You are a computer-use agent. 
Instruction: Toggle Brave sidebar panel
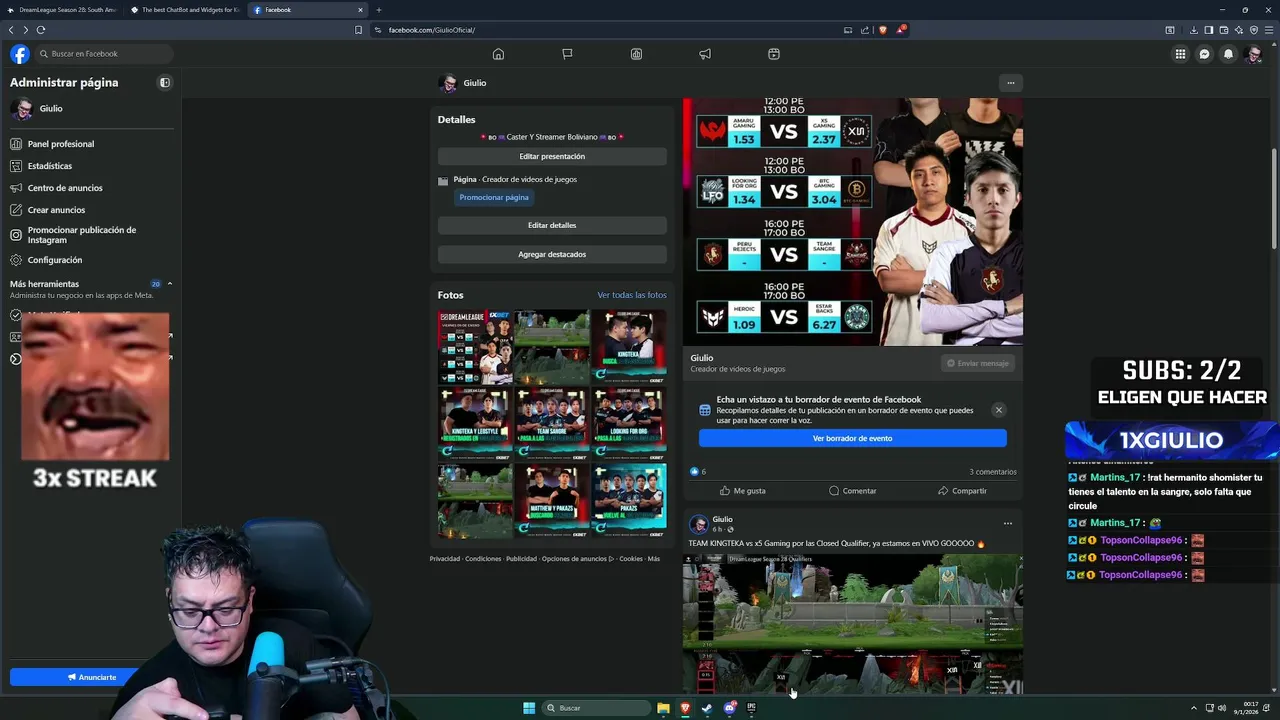click(x=1209, y=30)
